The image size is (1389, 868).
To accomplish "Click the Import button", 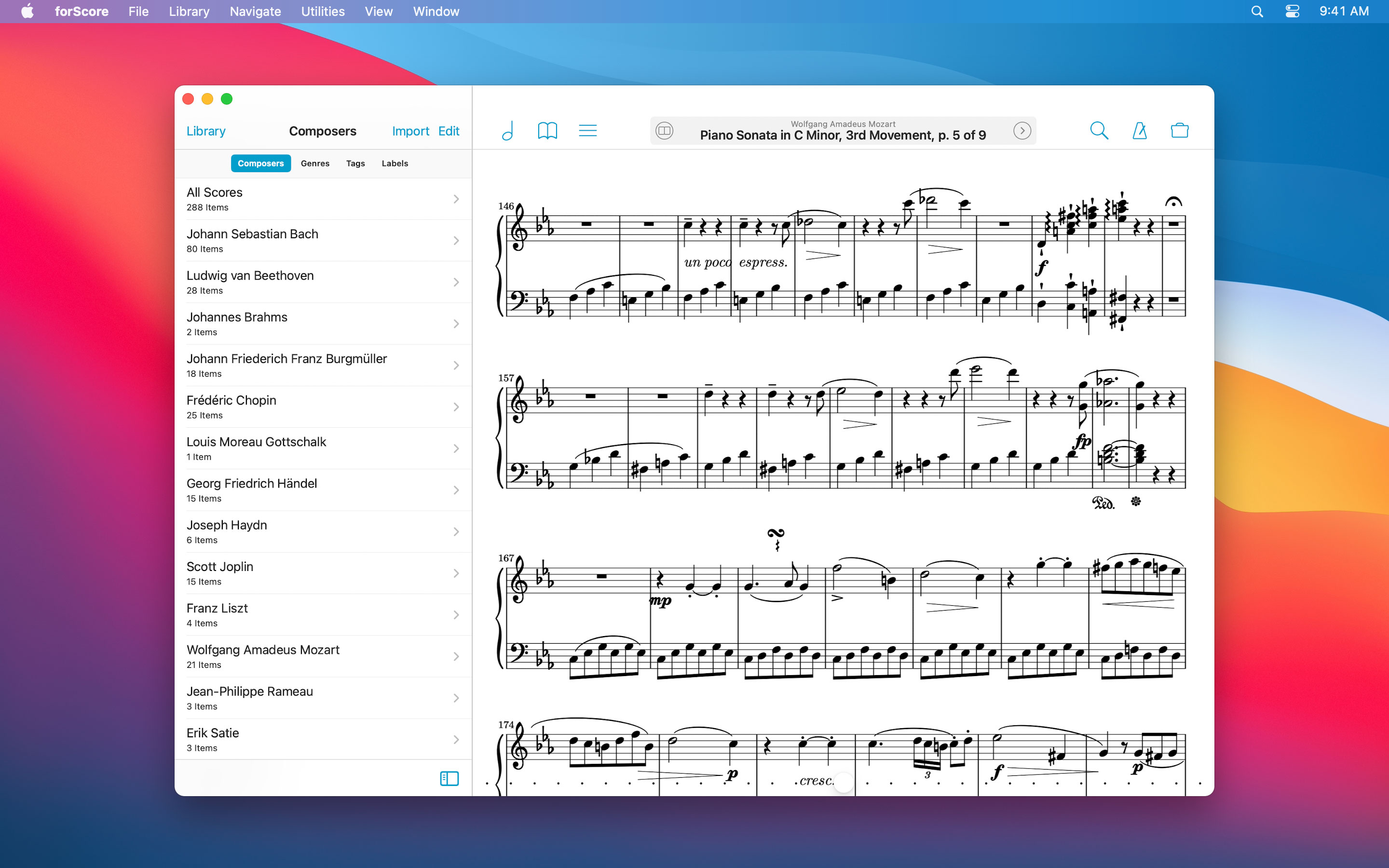I will coord(410,131).
